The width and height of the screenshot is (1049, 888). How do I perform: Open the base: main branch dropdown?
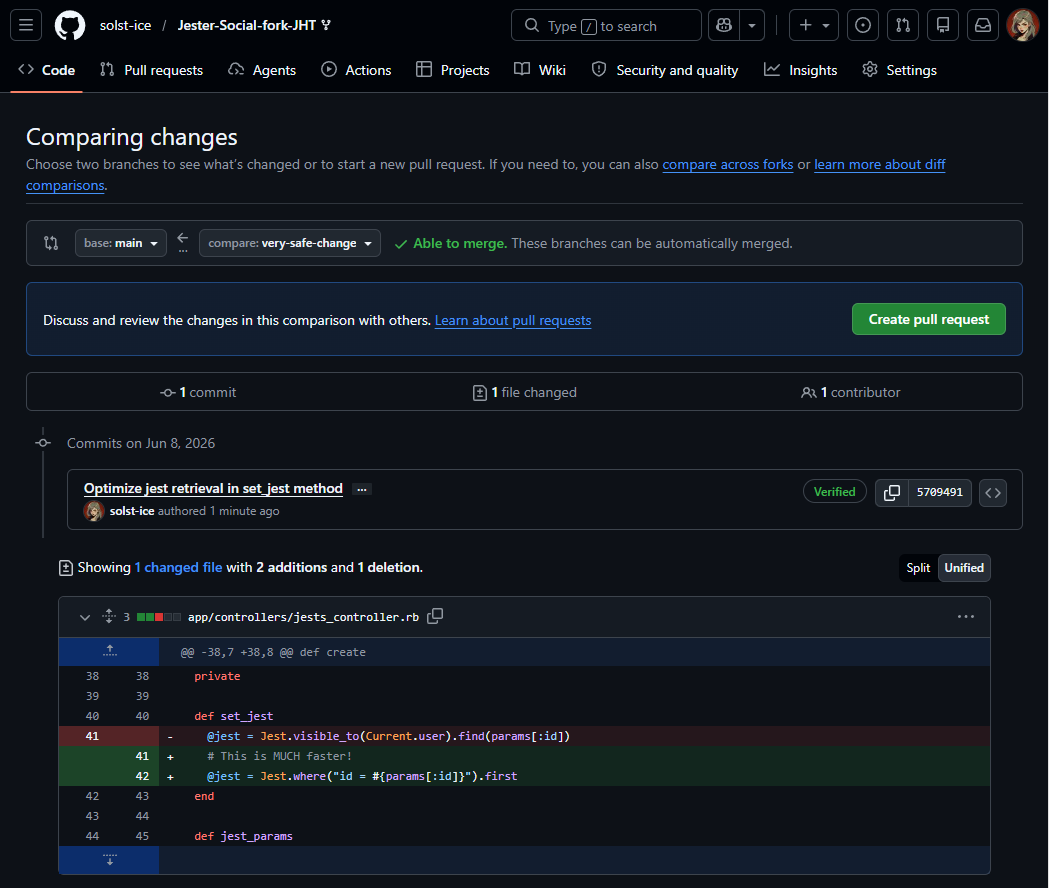pos(120,243)
